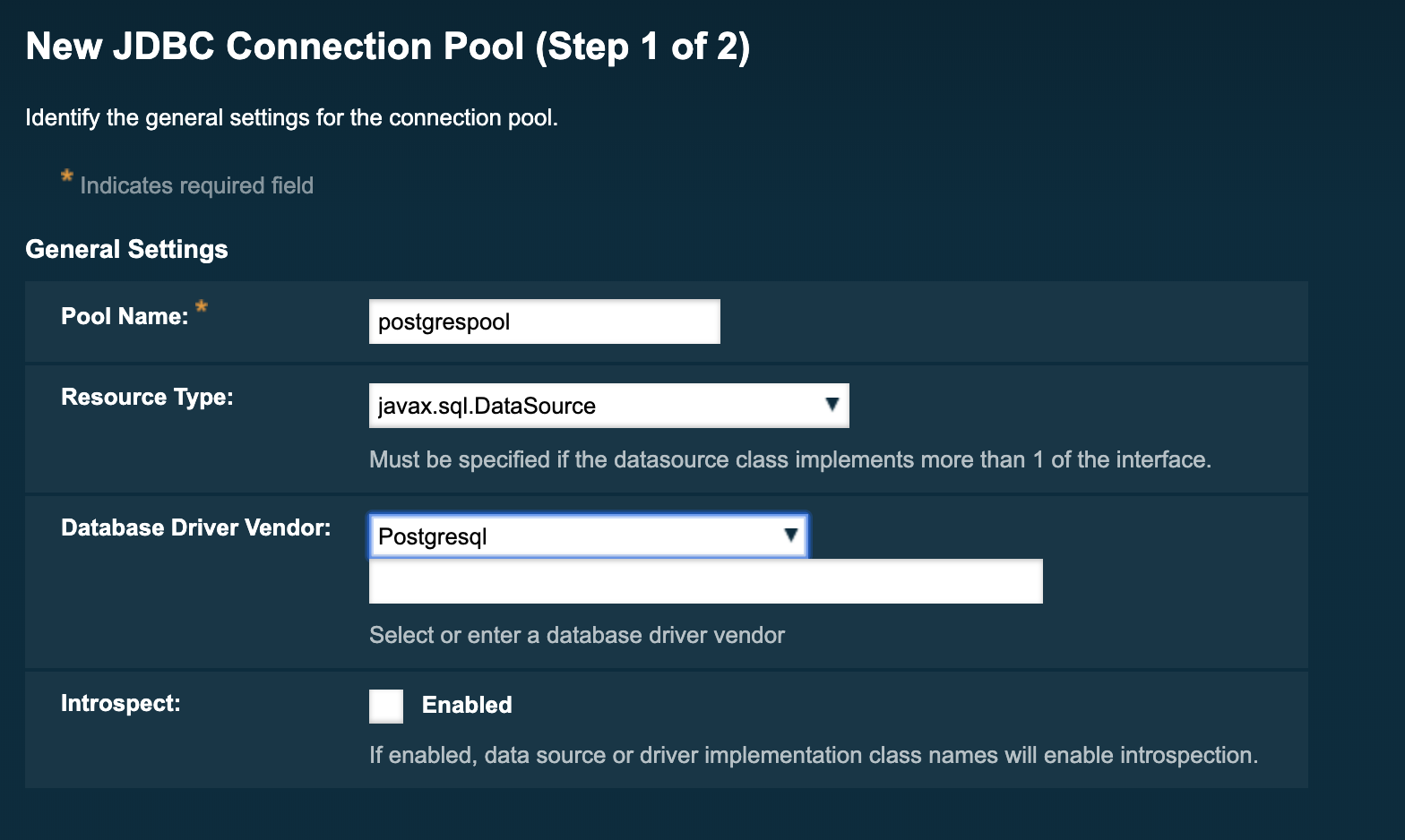
Task: Click the Database Driver Vendor dropdown arrow
Action: point(790,536)
